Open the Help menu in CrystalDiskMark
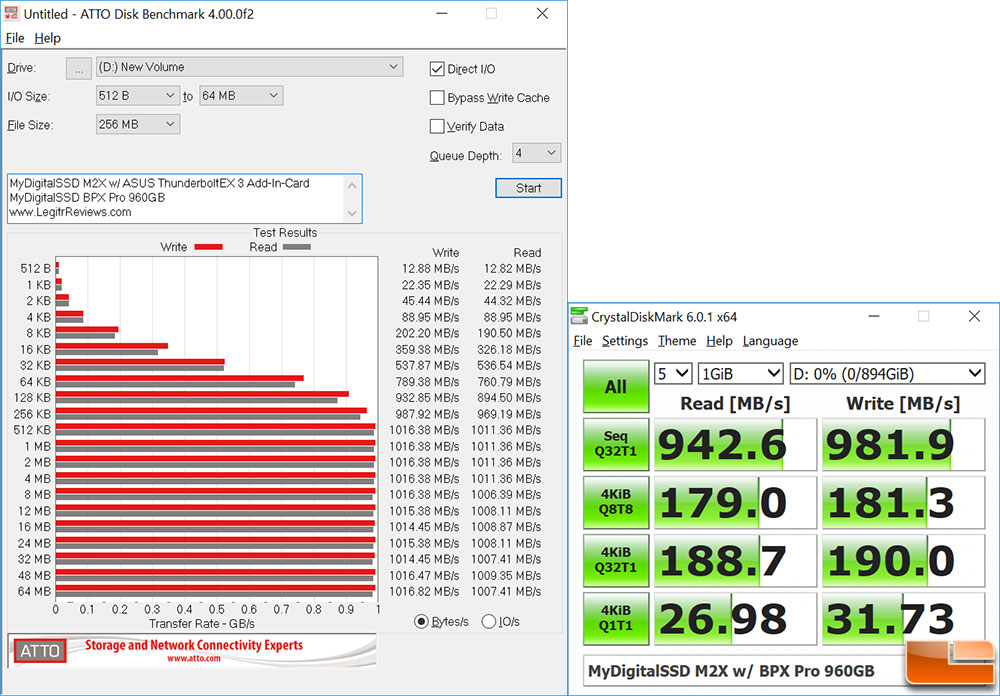Viewport: 1000px width, 696px height. (x=719, y=341)
